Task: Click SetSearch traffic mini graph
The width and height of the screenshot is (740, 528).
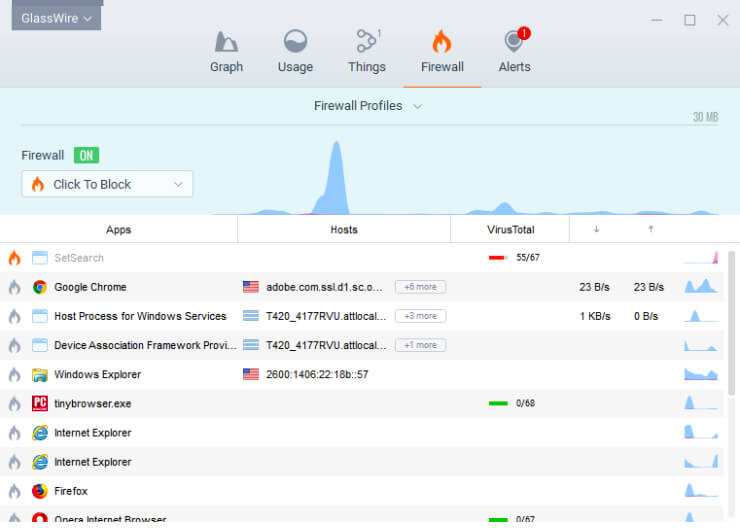Action: (701, 258)
